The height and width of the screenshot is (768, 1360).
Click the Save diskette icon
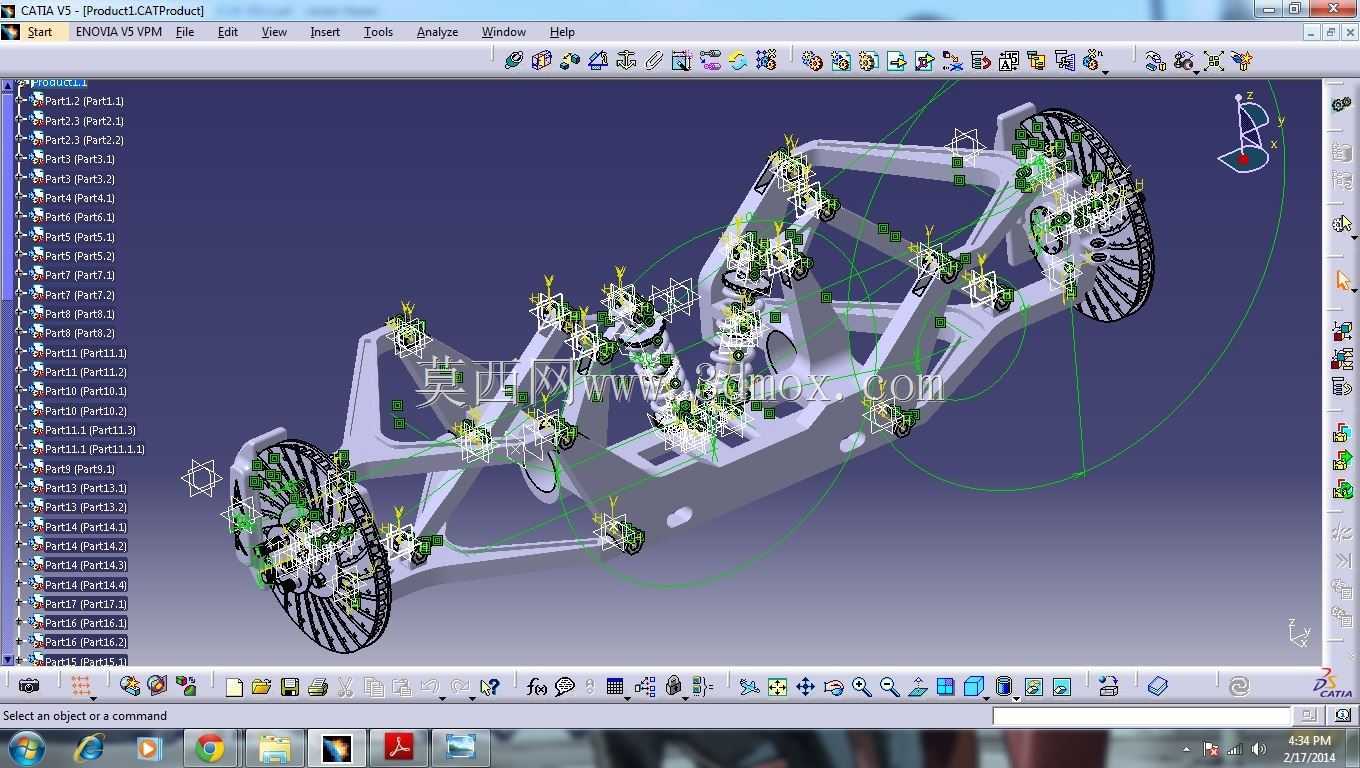pos(290,686)
